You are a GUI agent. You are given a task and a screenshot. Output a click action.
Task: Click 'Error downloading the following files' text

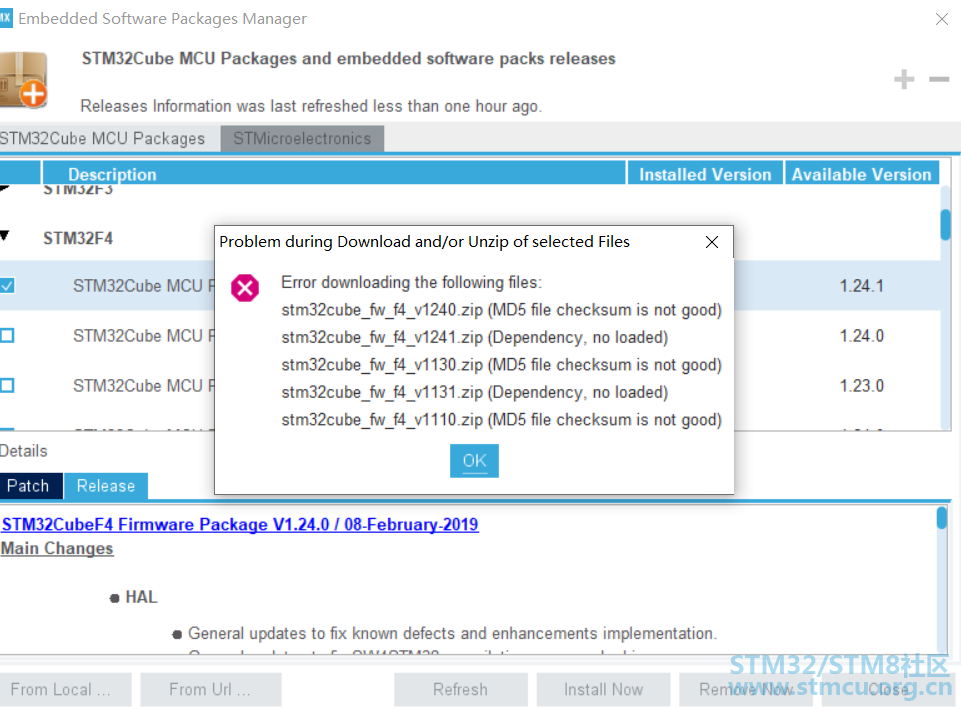pyautogui.click(x=411, y=282)
